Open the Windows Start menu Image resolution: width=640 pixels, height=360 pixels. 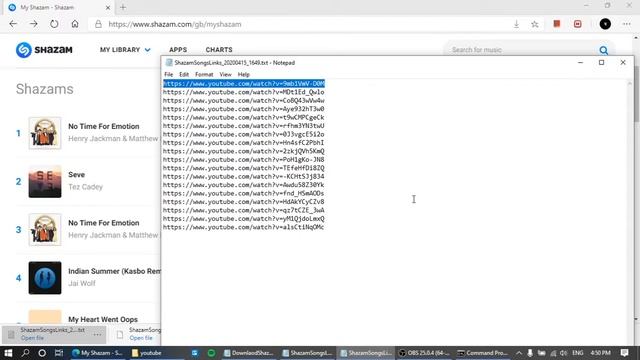8,353
